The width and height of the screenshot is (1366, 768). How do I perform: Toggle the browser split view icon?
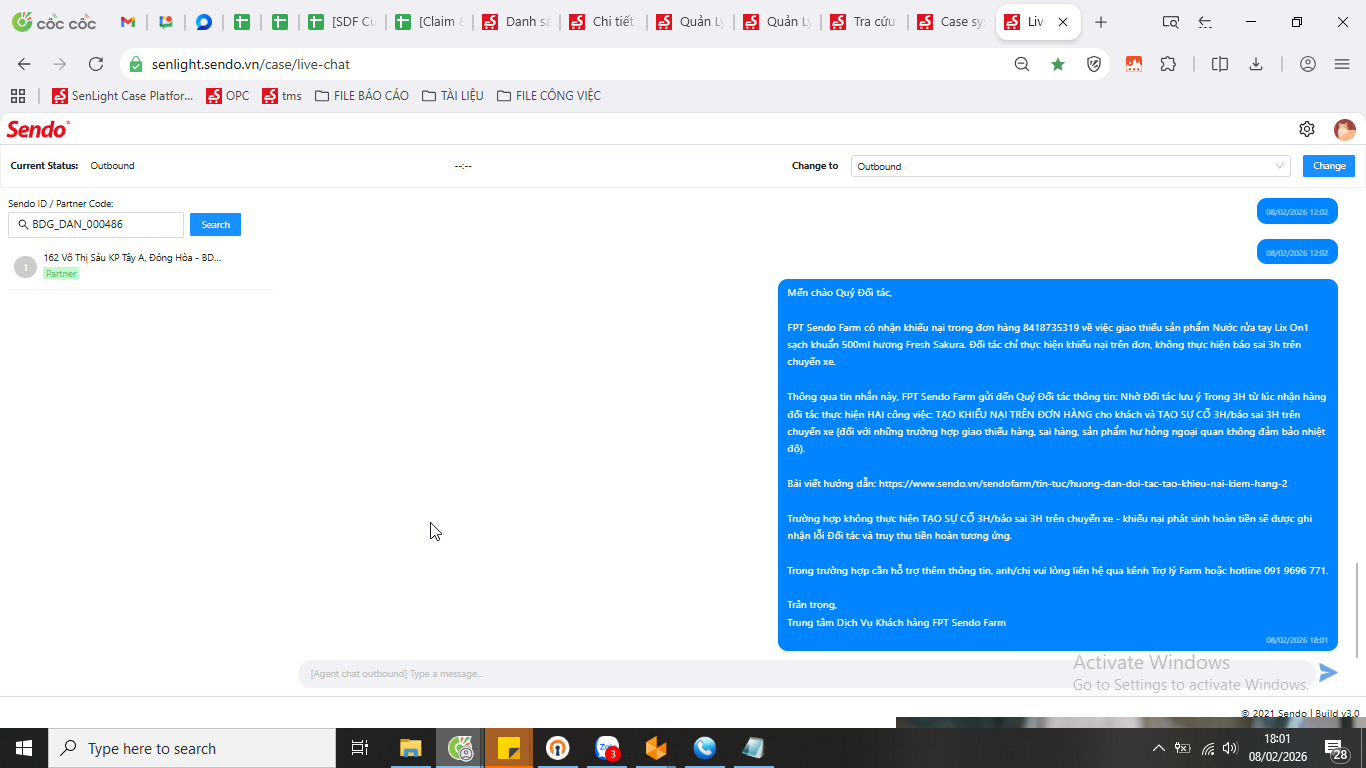[1220, 64]
